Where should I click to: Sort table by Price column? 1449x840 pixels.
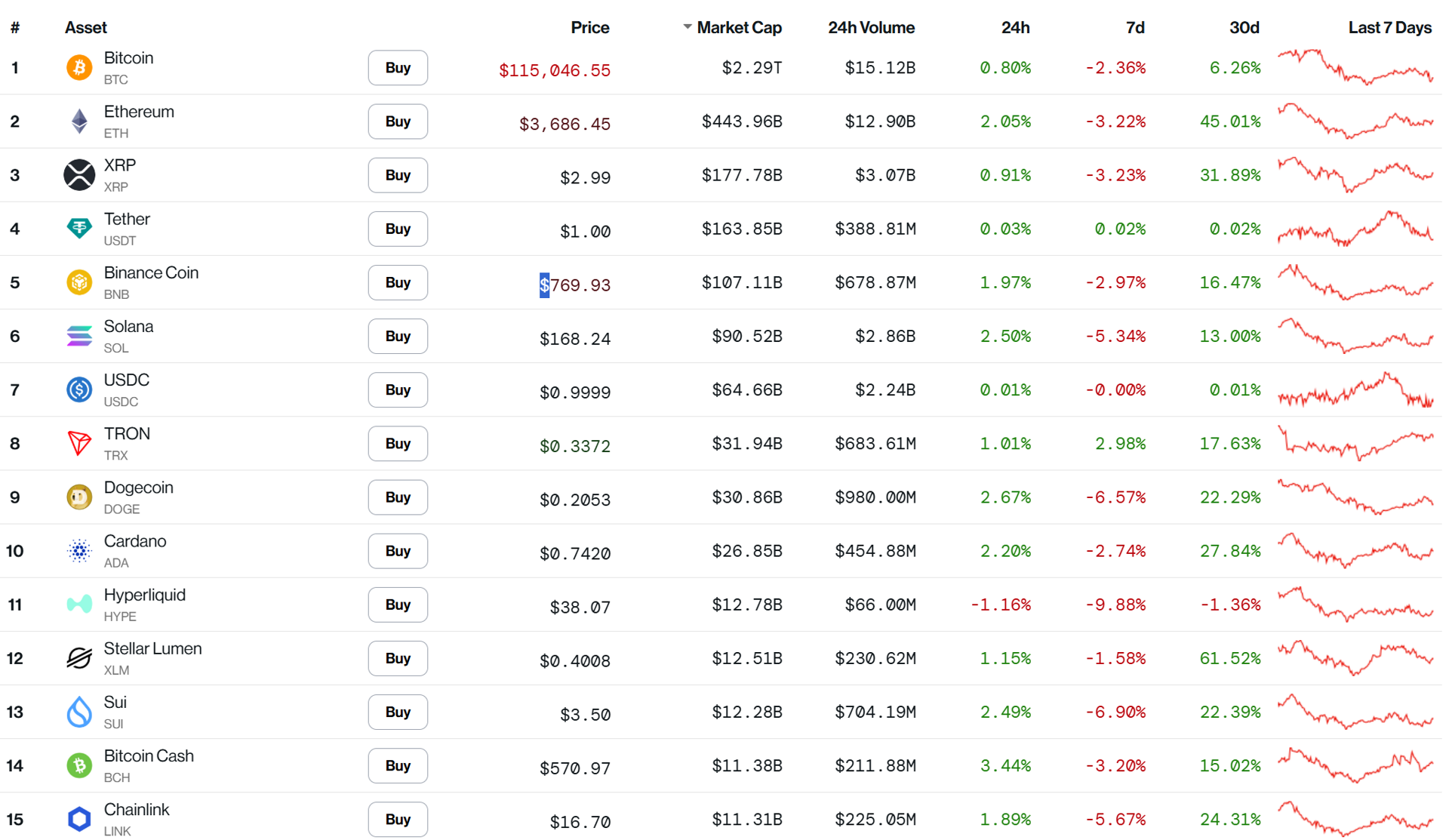tap(589, 28)
